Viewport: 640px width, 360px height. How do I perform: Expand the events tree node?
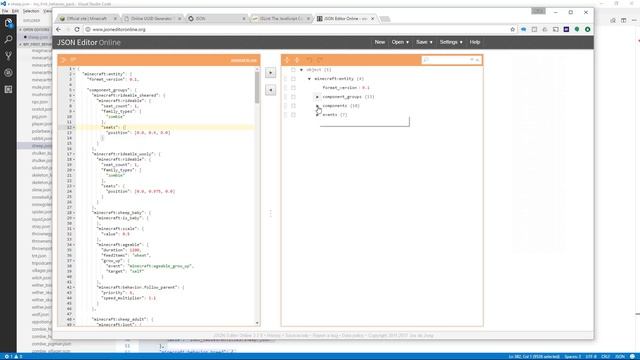[x=317, y=115]
